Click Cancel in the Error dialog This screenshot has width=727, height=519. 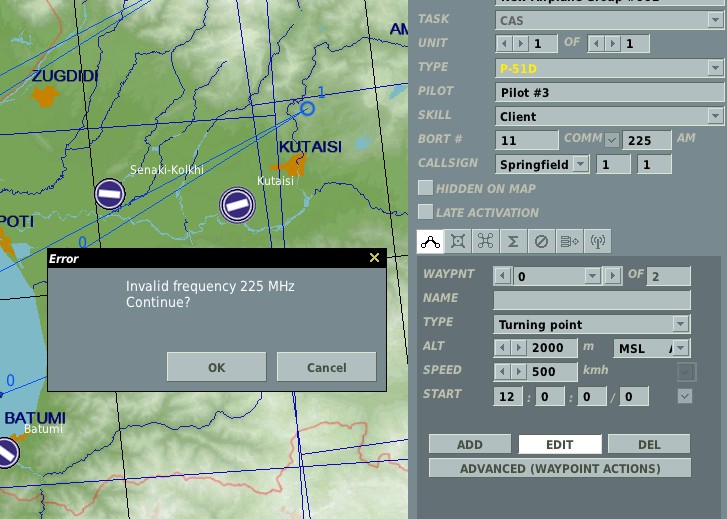(x=326, y=367)
